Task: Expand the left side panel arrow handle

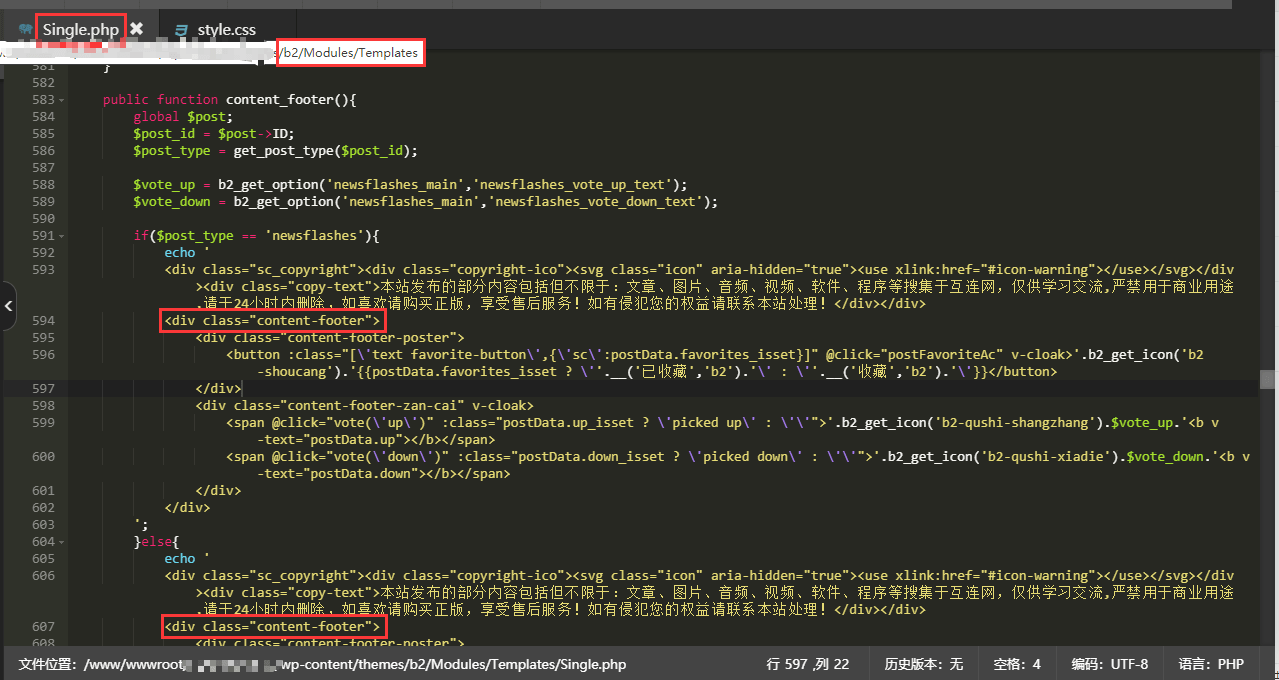Action: [8, 306]
